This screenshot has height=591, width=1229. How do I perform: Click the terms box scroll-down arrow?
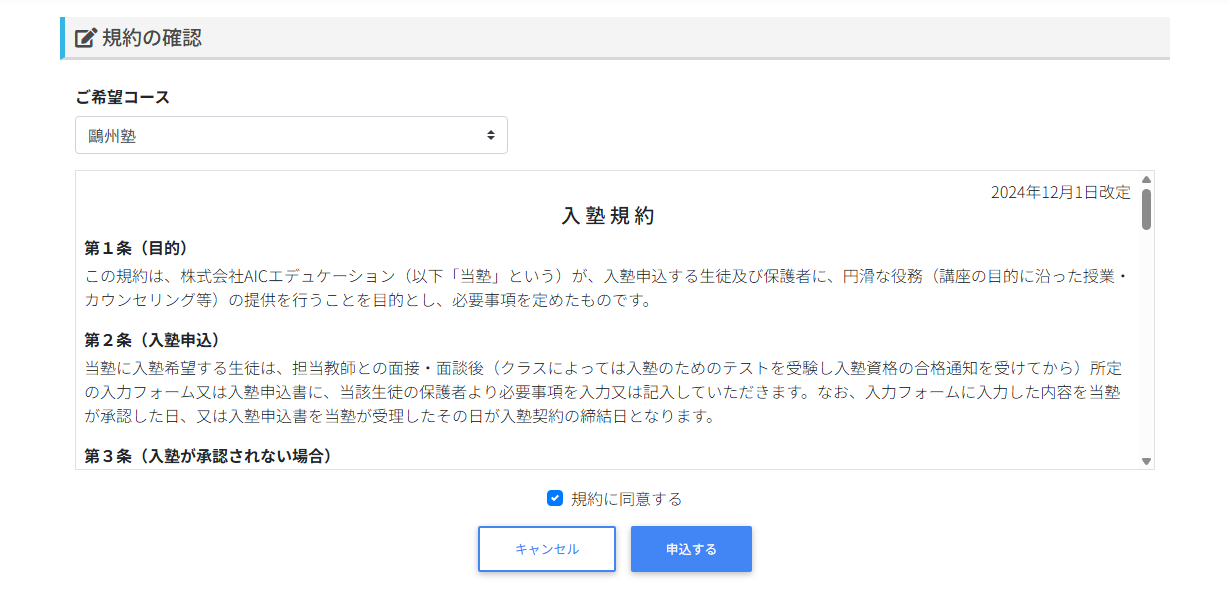(x=1146, y=461)
